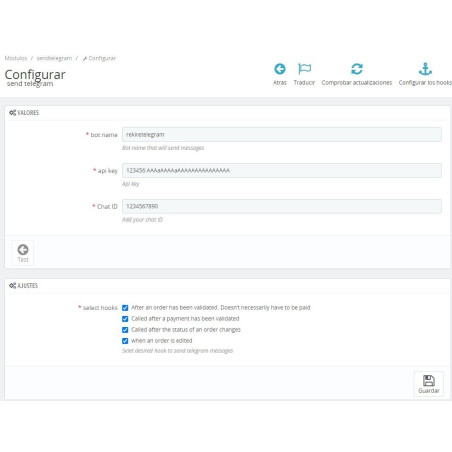
Task: Toggle 'when an order is edited' checkbox
Action: tap(125, 341)
